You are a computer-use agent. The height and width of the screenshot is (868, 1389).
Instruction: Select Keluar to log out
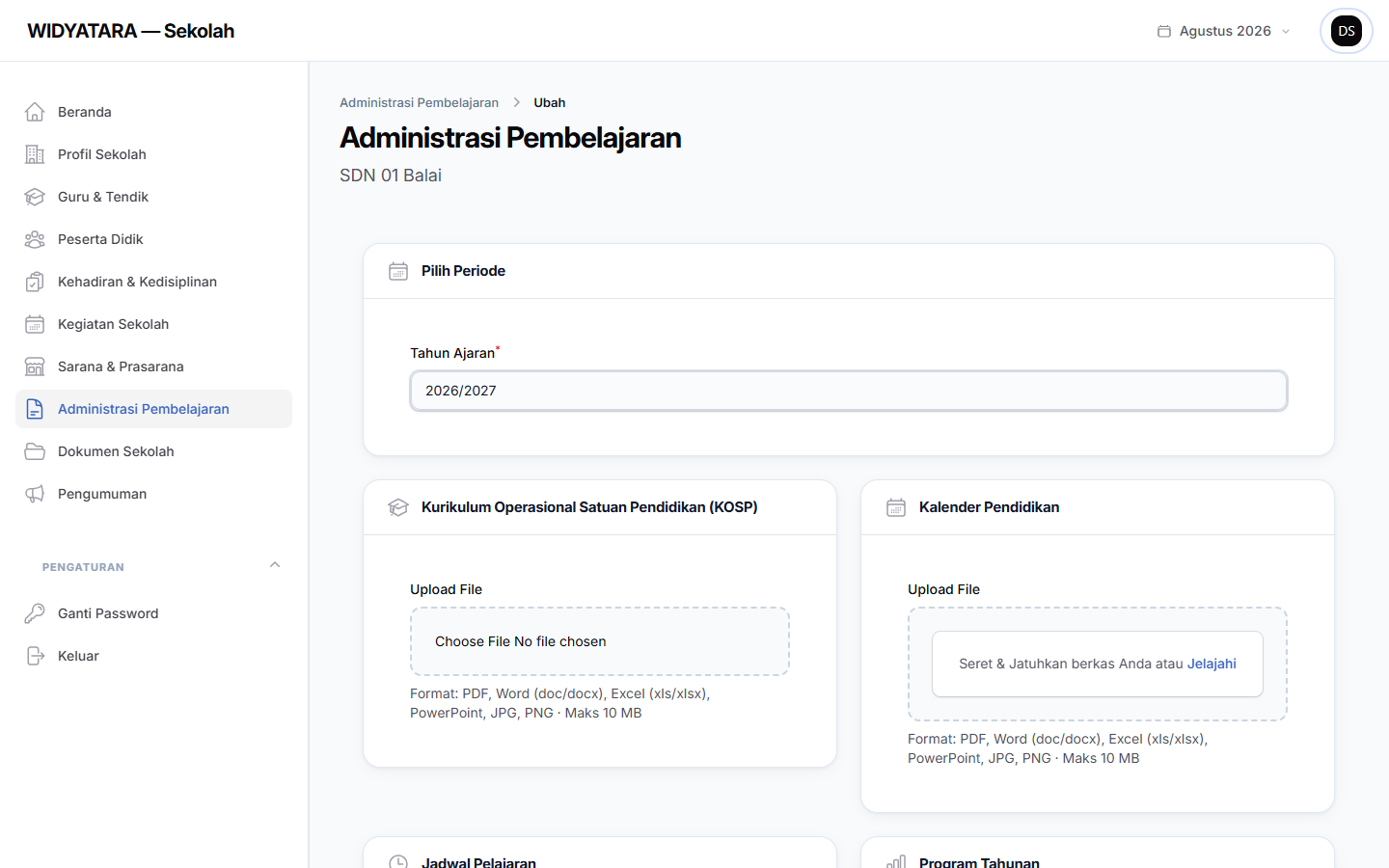click(x=153, y=656)
